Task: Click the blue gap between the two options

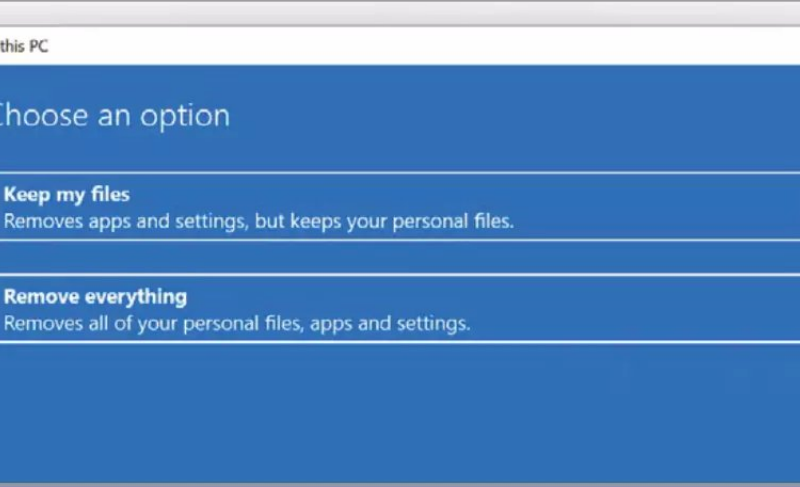Action: 400,258
